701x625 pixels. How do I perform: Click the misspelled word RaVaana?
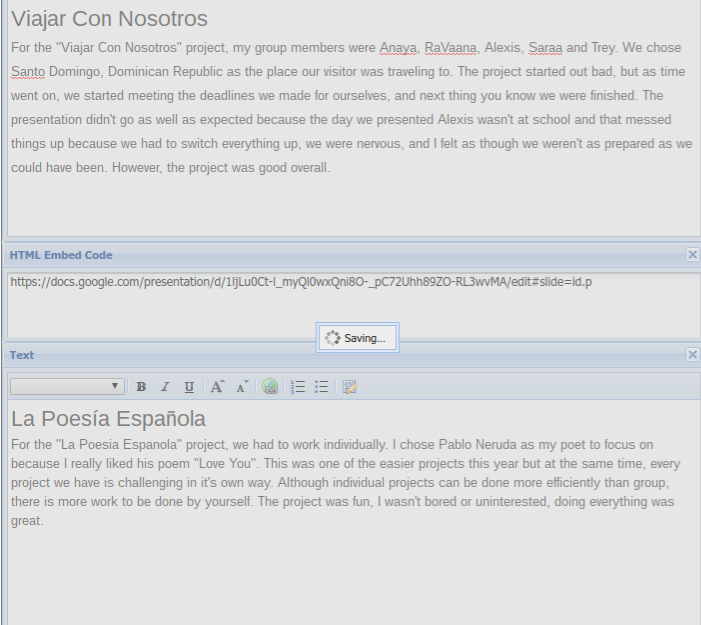point(451,48)
